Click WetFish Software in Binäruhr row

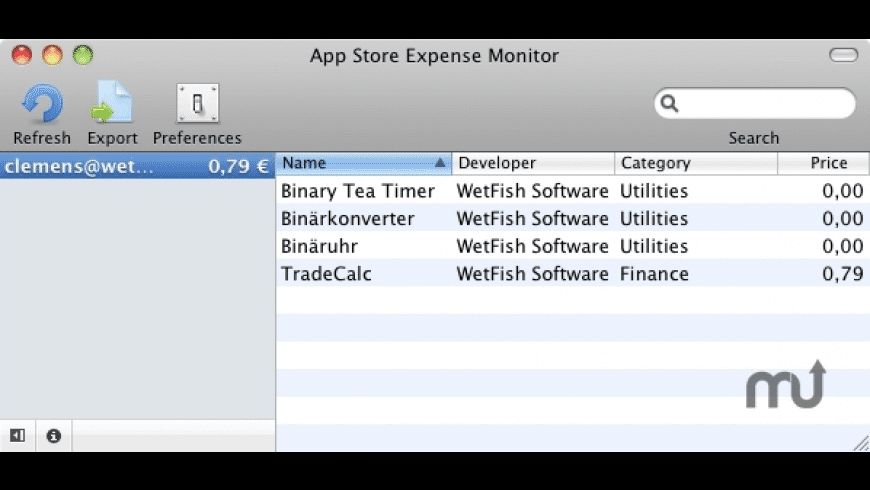click(533, 246)
